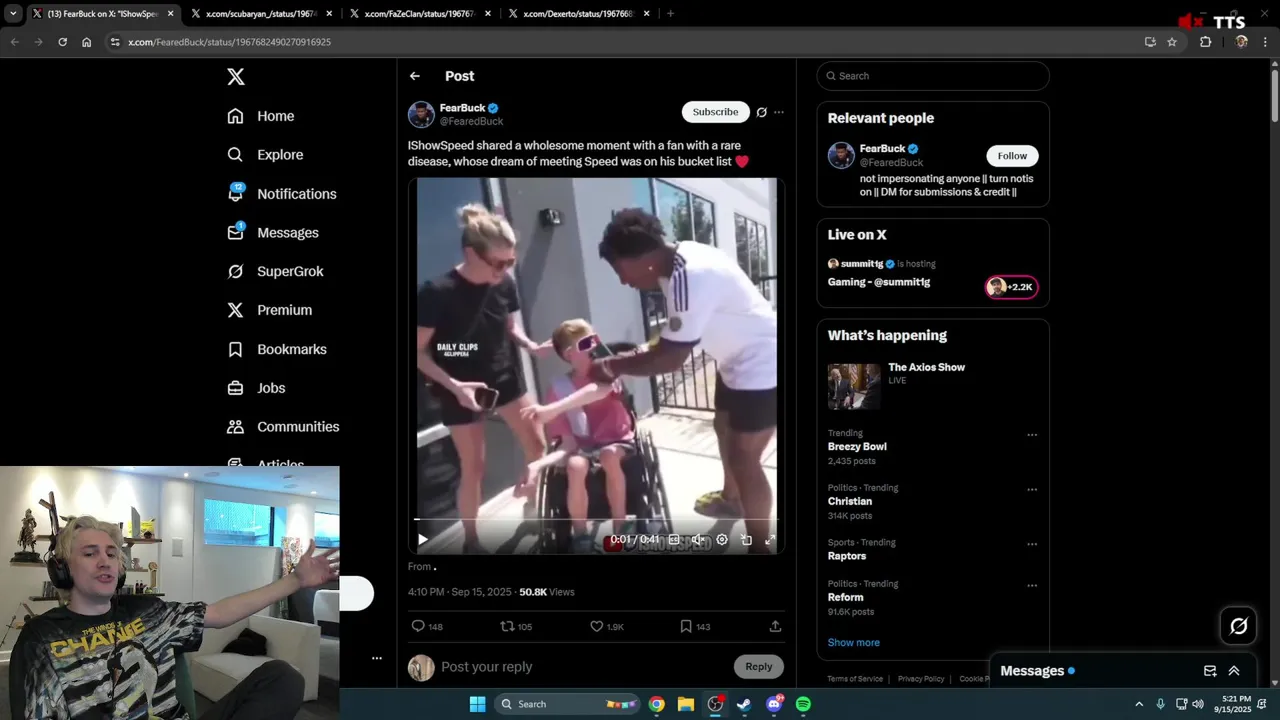The height and width of the screenshot is (720, 1280).
Task: Toggle video captions (CC)
Action: click(674, 540)
